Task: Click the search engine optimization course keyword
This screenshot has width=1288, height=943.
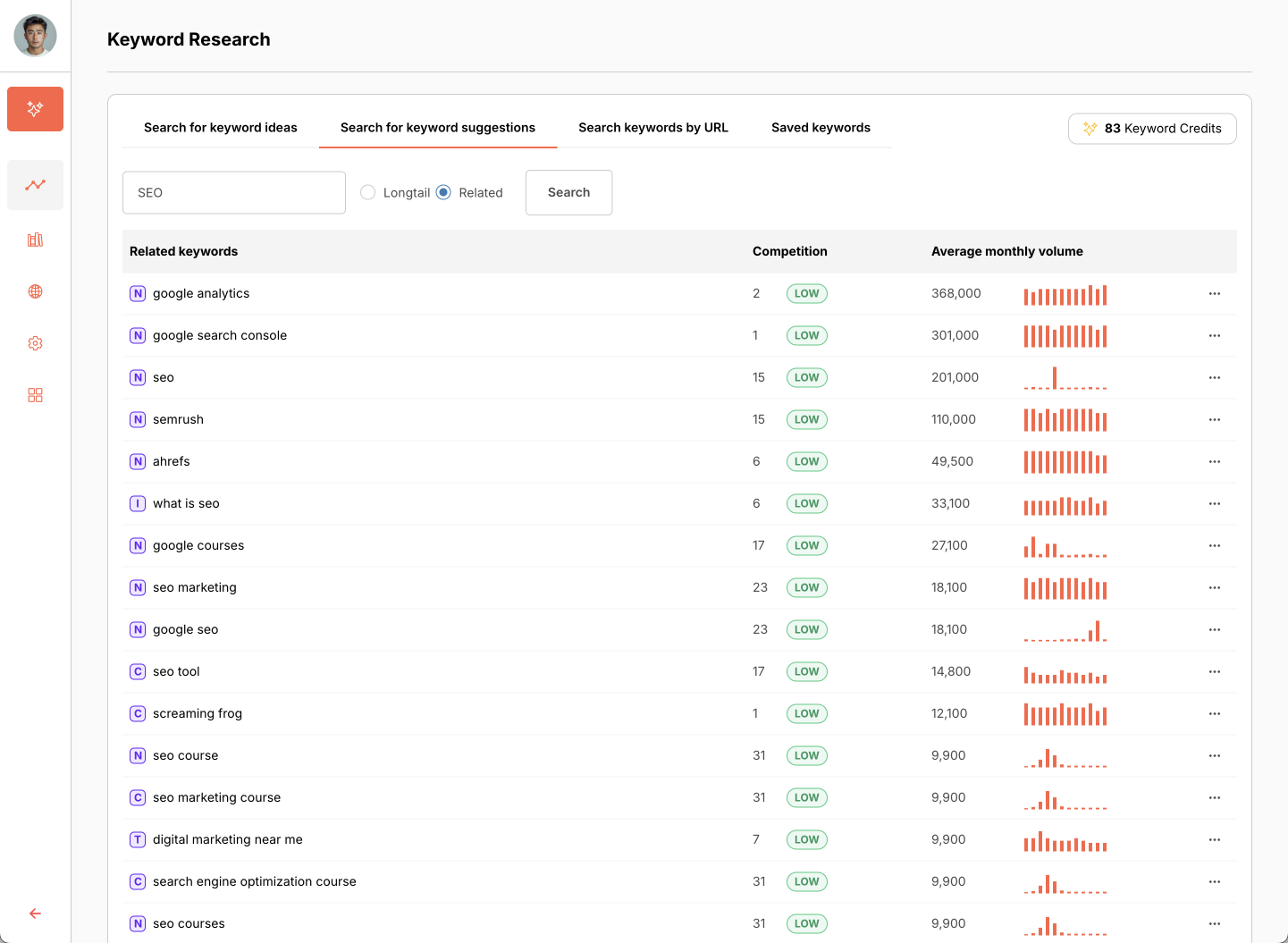Action: click(255, 881)
